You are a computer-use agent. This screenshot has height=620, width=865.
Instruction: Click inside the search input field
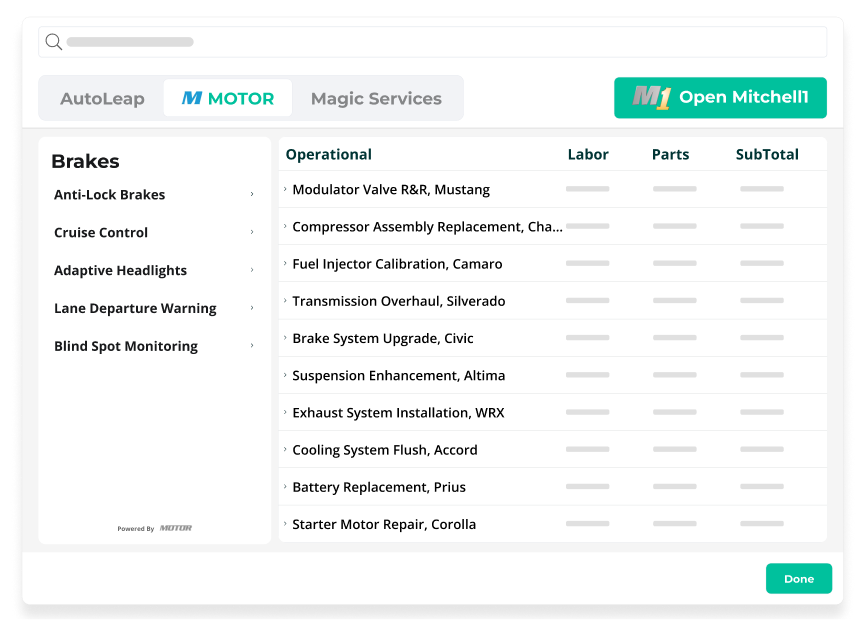(432, 42)
